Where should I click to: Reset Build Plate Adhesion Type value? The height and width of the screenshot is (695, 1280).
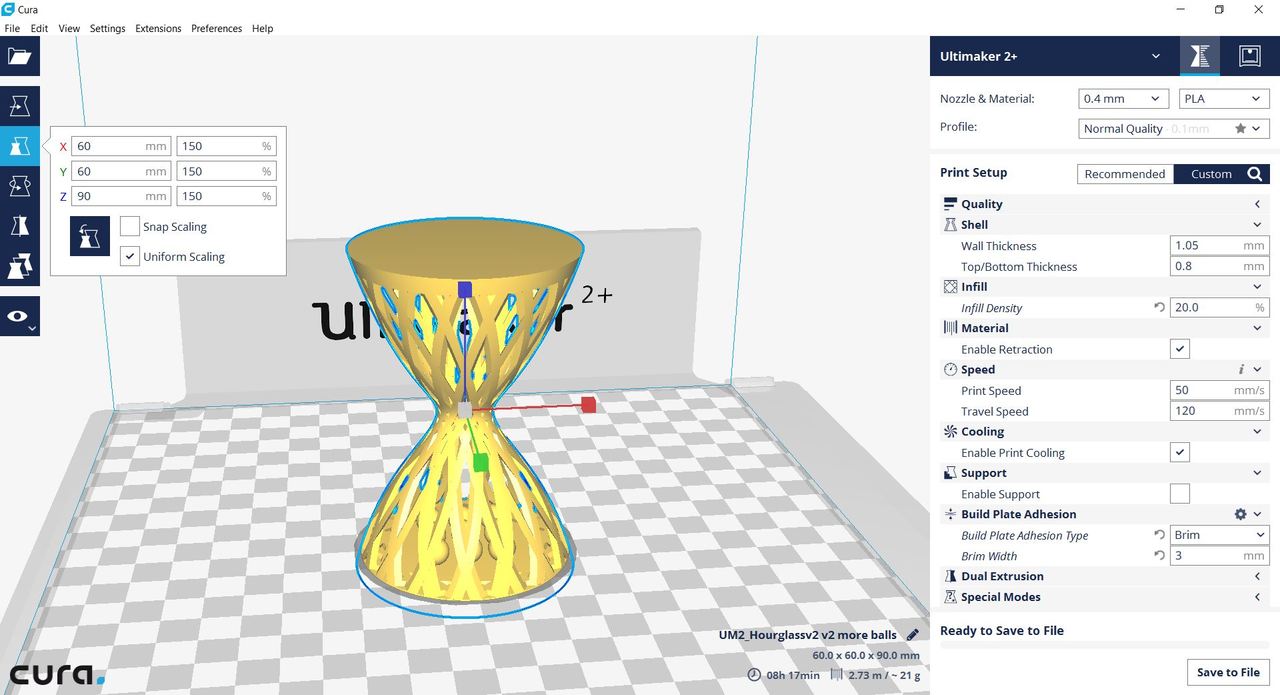(x=1159, y=535)
